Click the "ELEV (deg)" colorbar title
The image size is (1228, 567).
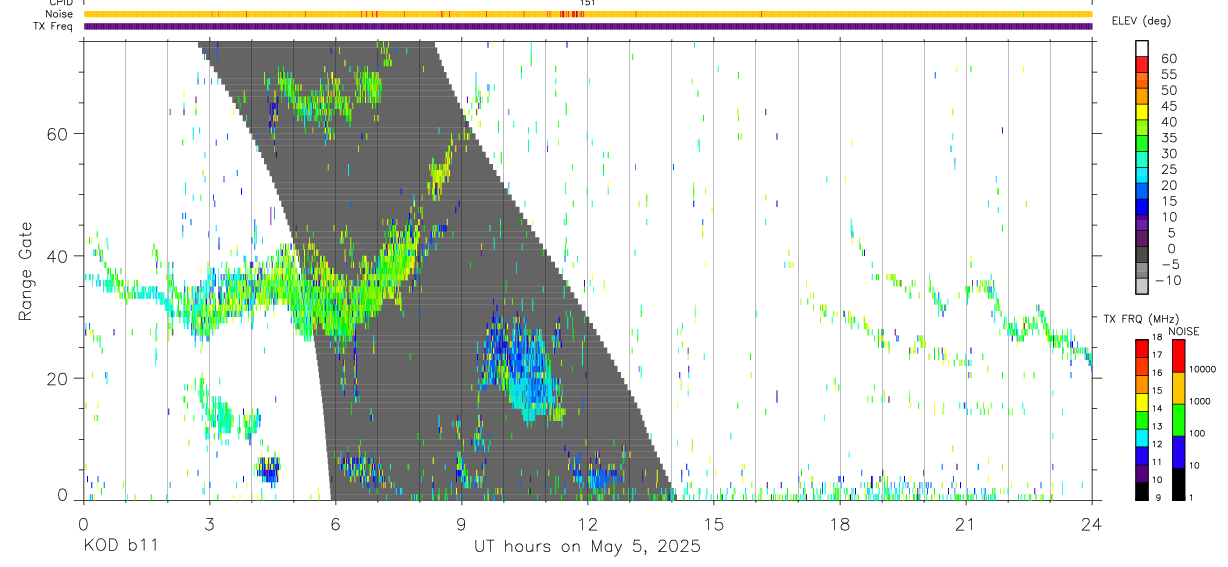coord(1141,21)
